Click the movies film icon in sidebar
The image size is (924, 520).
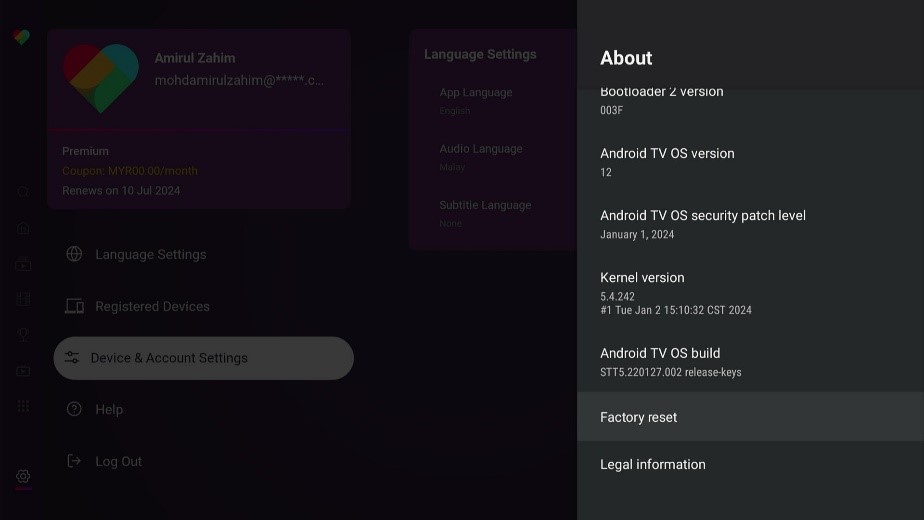(x=23, y=299)
